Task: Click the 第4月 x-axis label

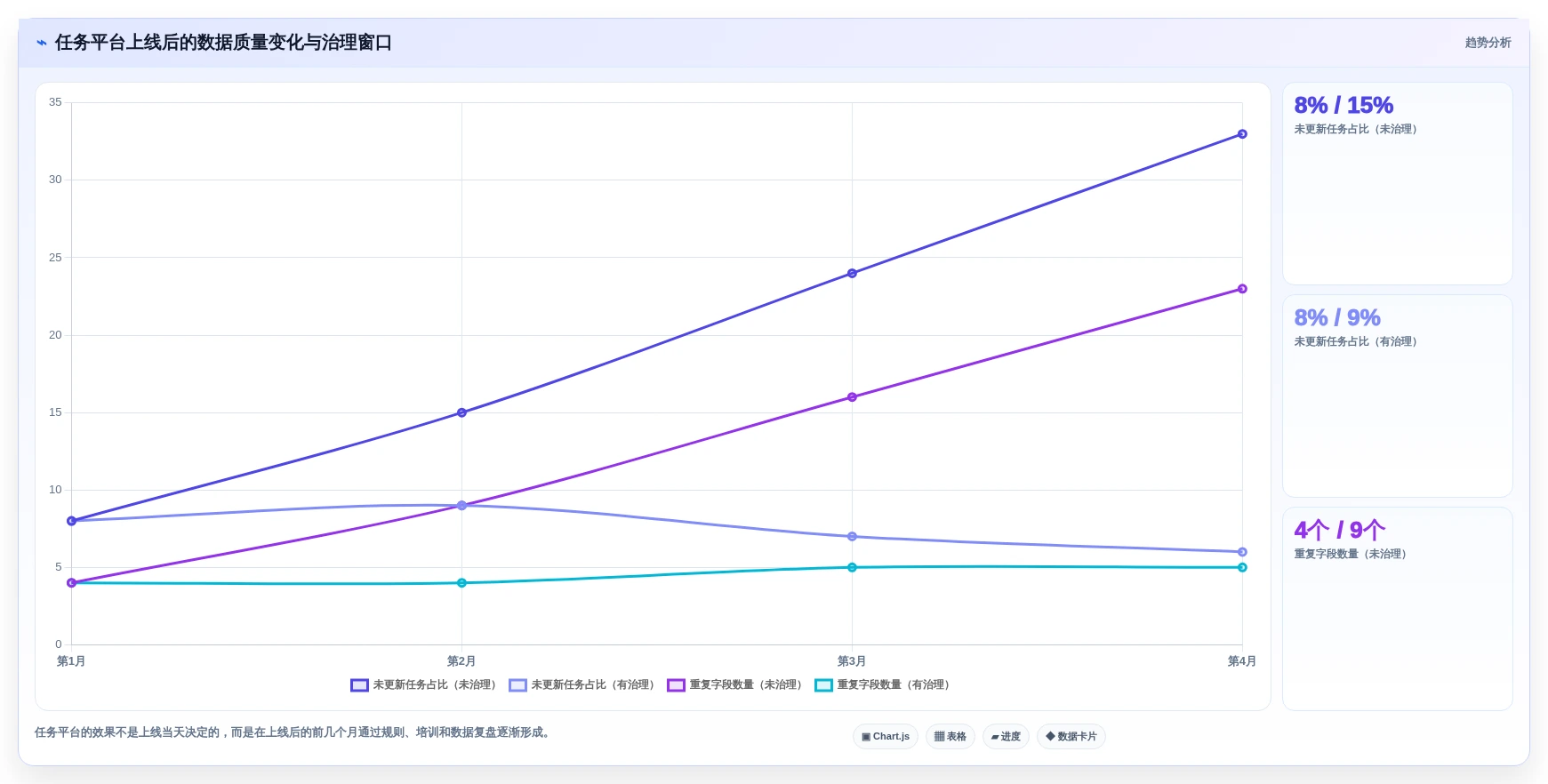Action: pyautogui.click(x=1242, y=661)
